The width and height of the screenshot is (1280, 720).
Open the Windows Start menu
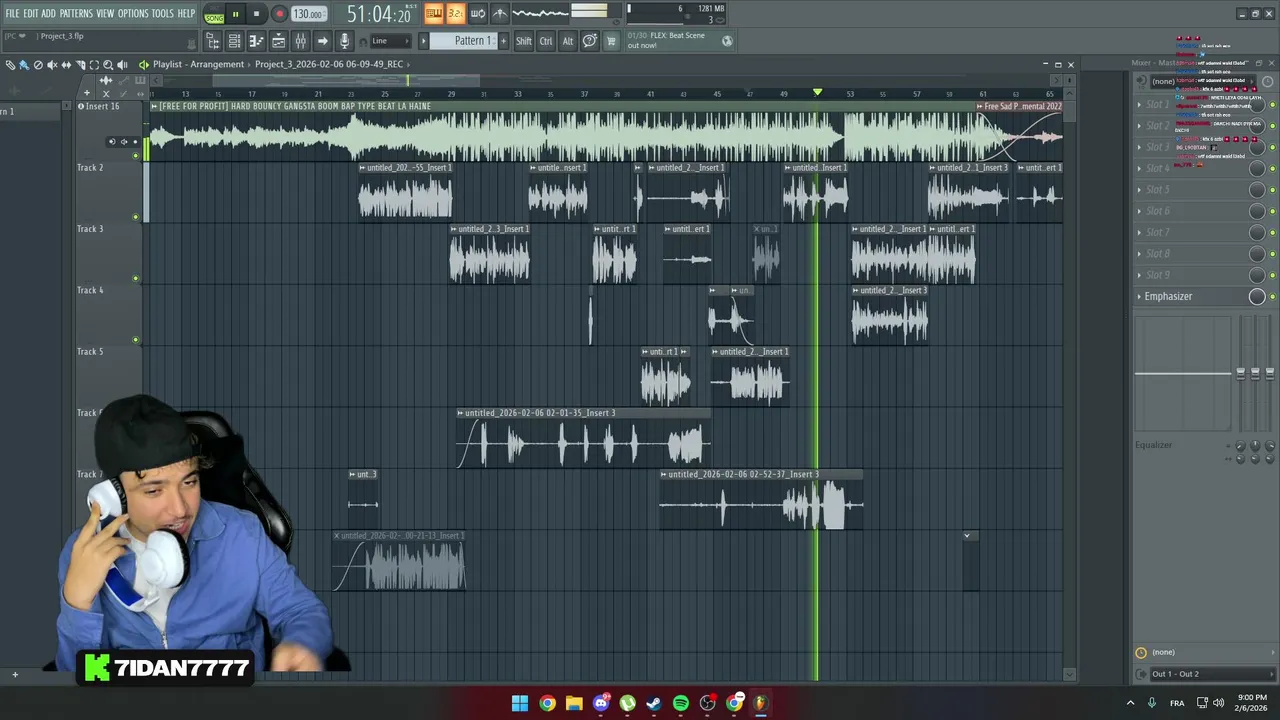[x=520, y=703]
